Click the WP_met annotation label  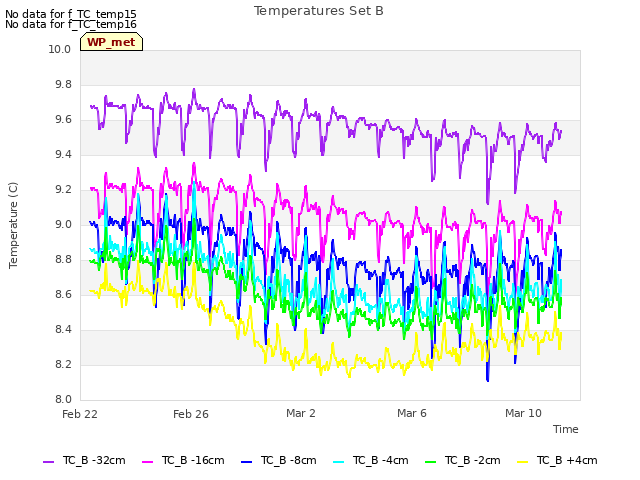pos(111,42)
